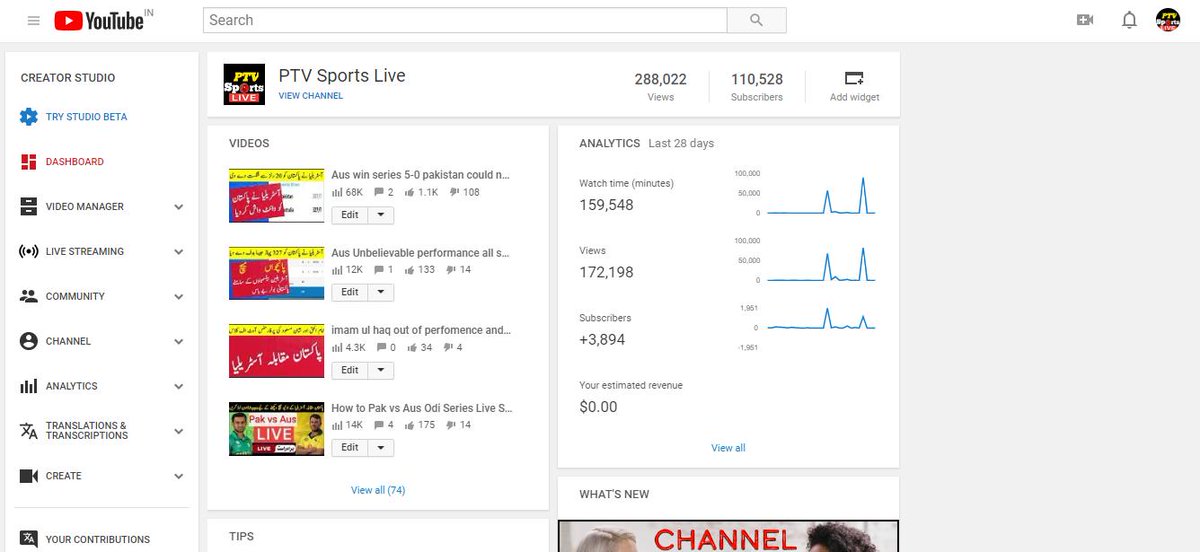Click comments icon on 'Aus win series' video

(379, 192)
